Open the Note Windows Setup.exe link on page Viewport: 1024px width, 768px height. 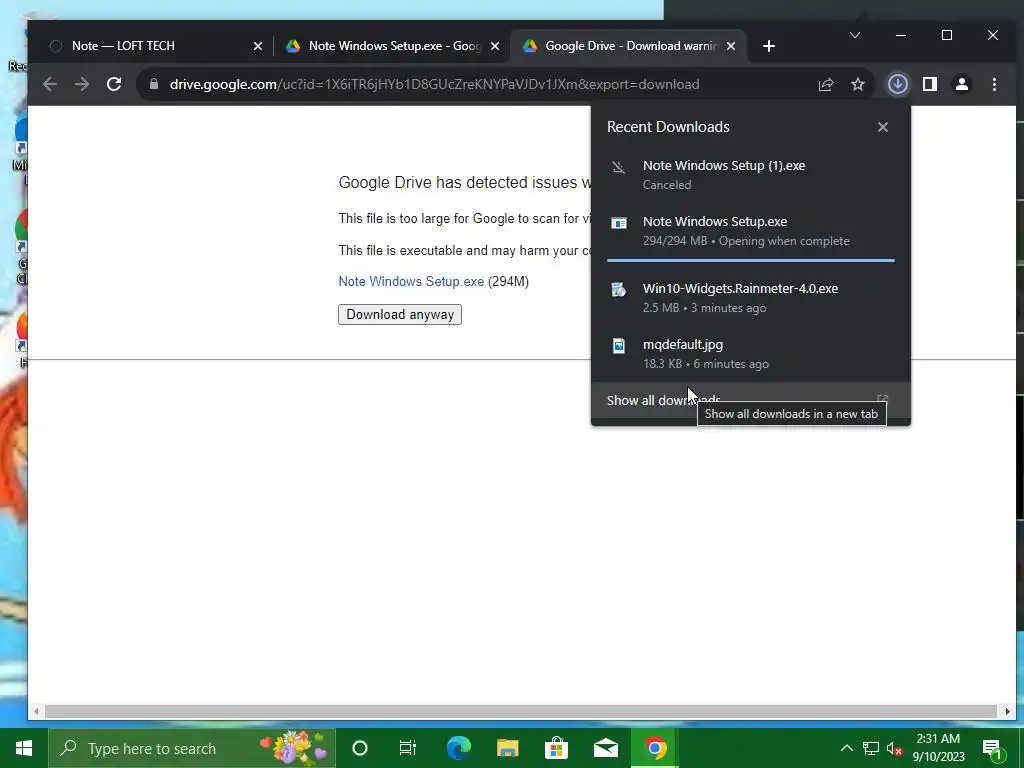pos(411,281)
